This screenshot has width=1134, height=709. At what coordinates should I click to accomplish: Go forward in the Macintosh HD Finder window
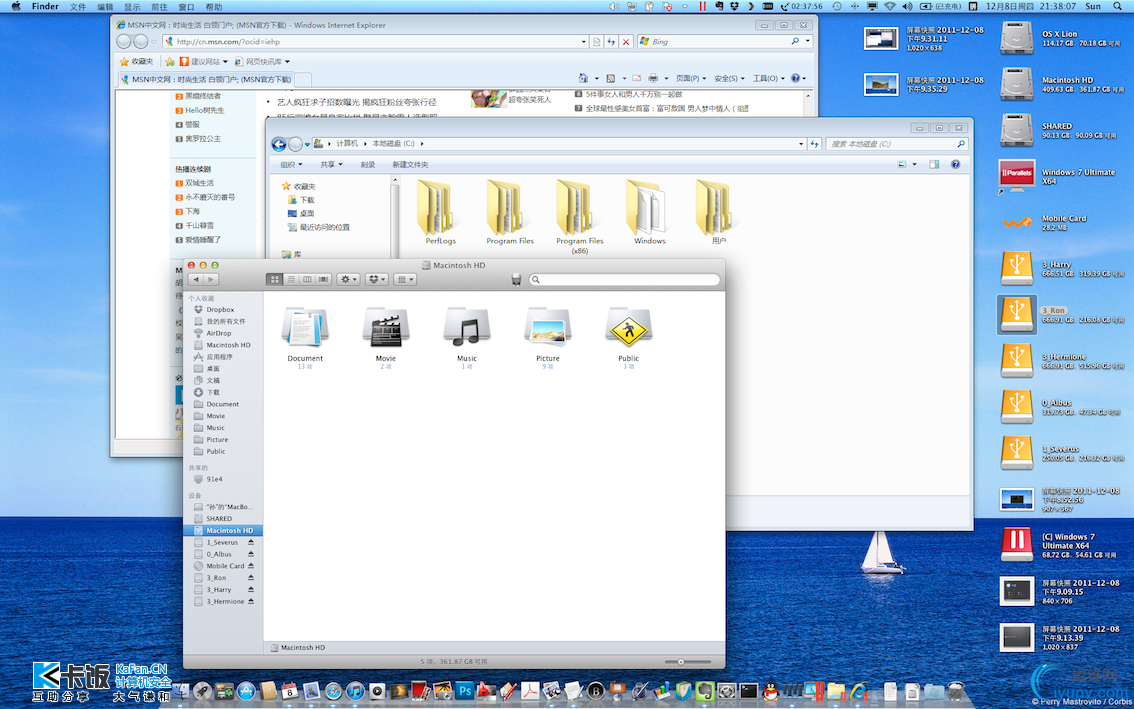coord(210,279)
